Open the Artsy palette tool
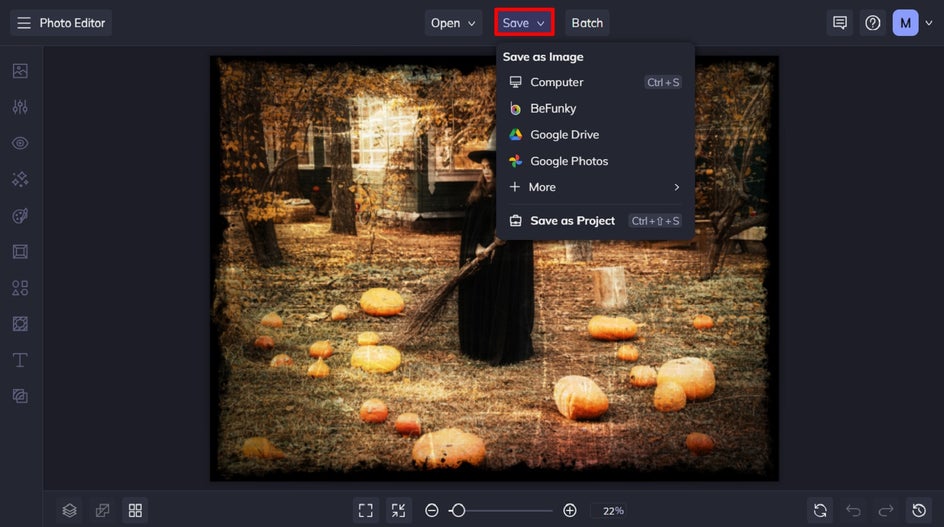944x527 pixels. (x=20, y=216)
